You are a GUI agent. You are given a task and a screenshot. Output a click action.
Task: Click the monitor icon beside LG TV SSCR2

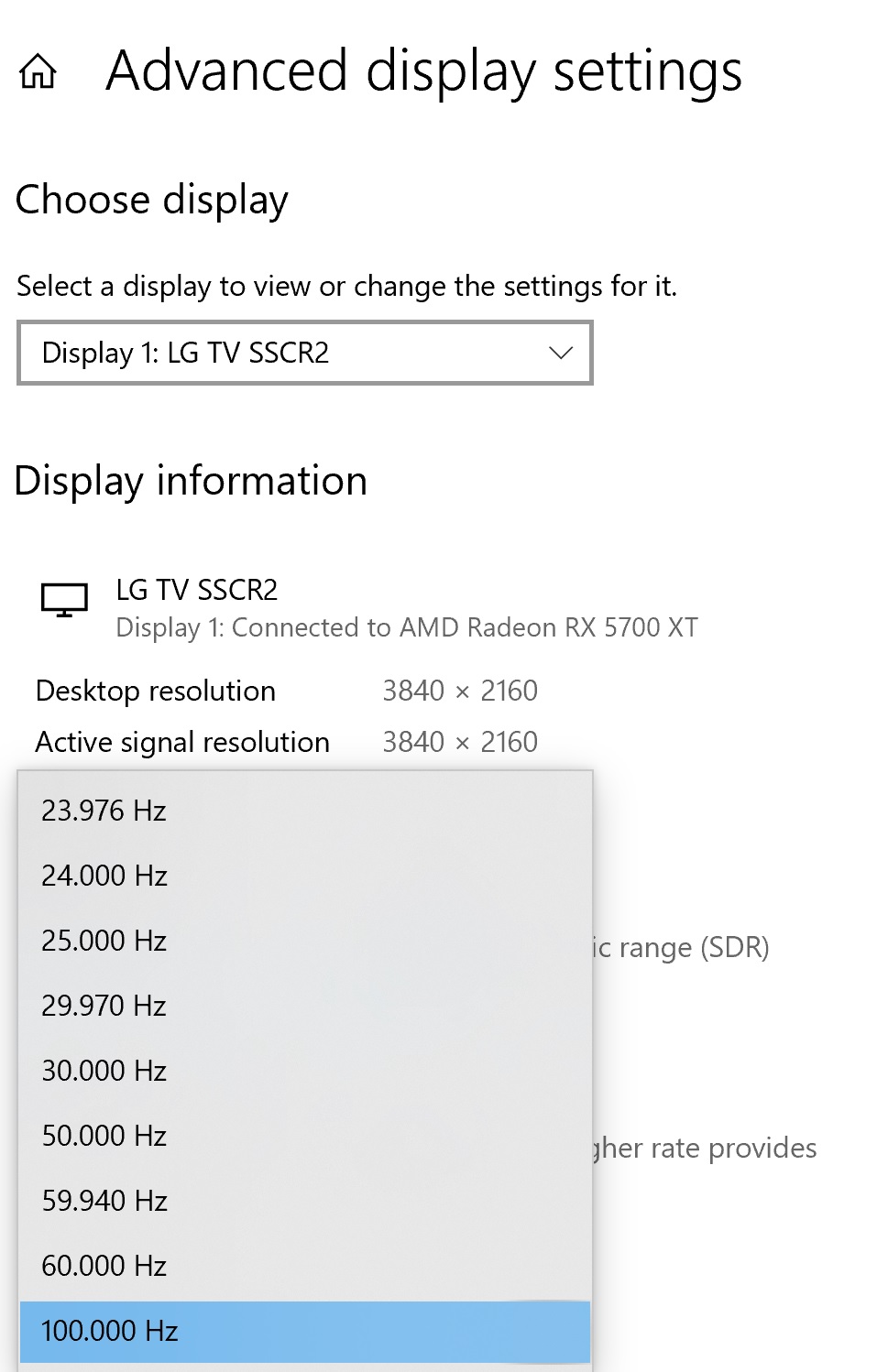[x=64, y=601]
